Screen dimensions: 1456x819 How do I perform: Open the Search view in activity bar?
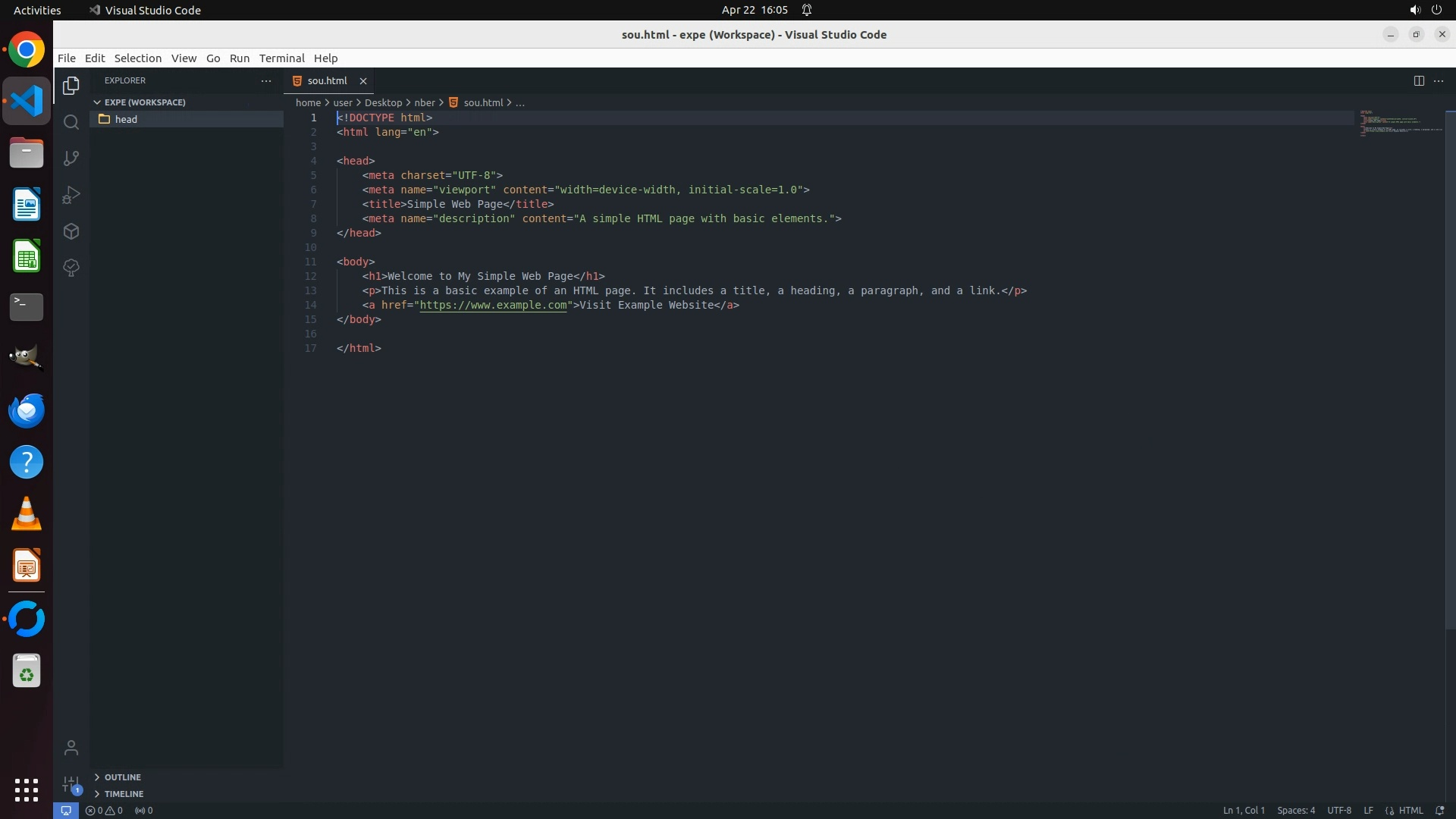(x=71, y=122)
